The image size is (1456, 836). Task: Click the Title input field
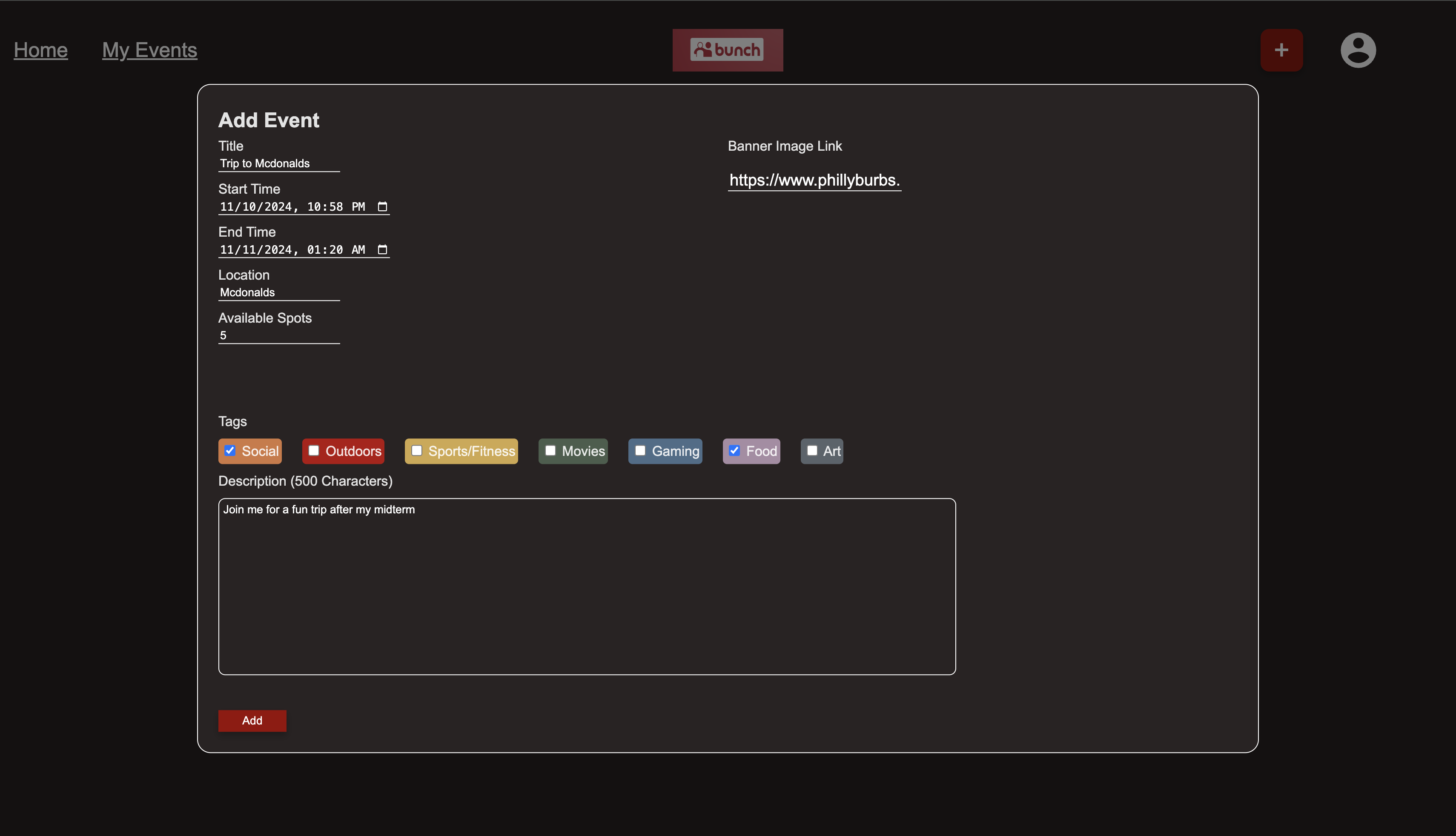[x=279, y=163]
